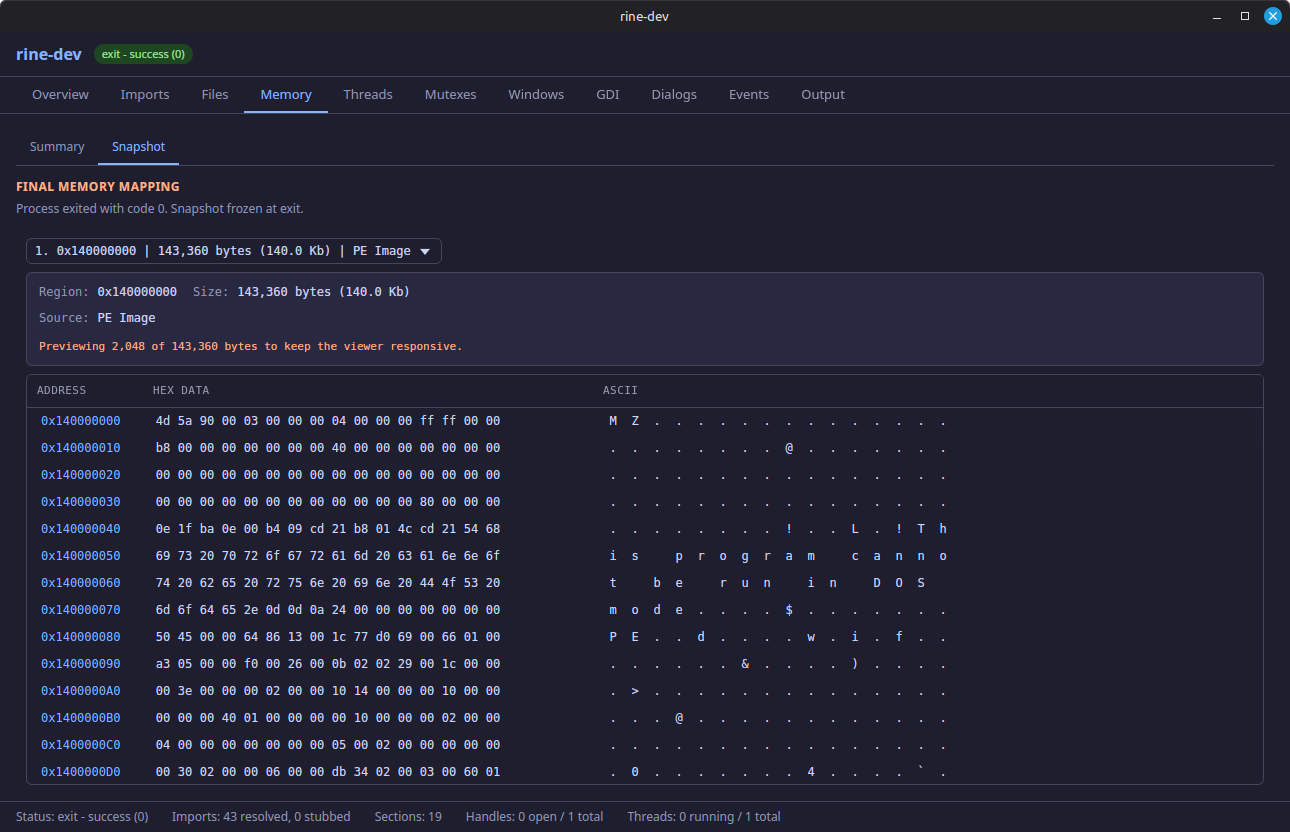Image resolution: width=1290 pixels, height=832 pixels.
Task: Open the Windows tab
Action: 535,94
